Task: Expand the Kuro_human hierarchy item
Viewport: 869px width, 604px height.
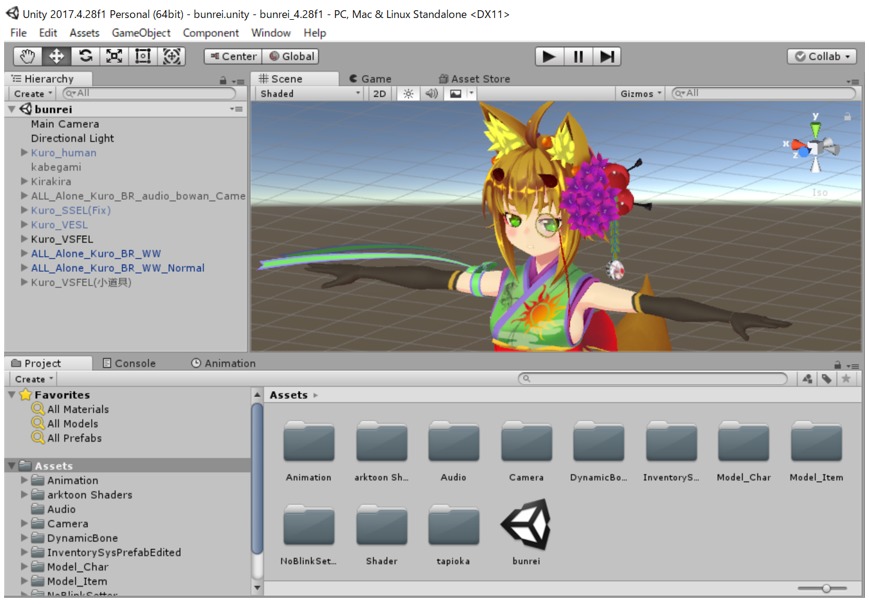Action: point(24,153)
